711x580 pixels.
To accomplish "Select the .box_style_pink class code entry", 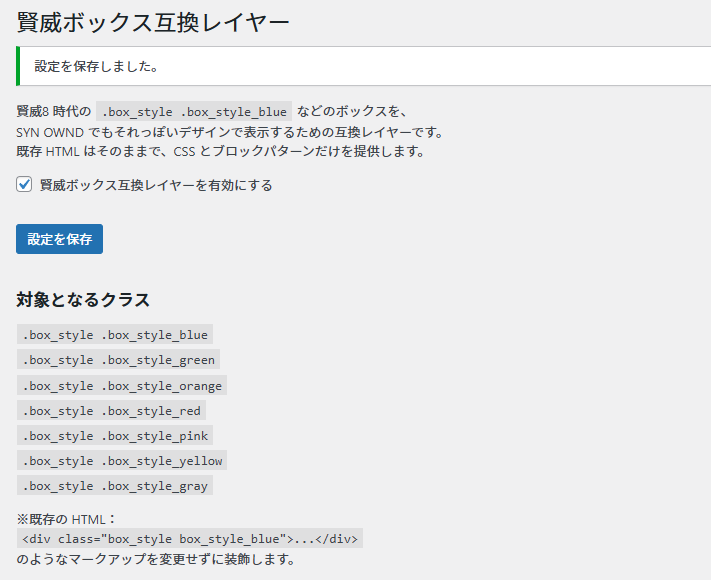I will coord(115,435).
